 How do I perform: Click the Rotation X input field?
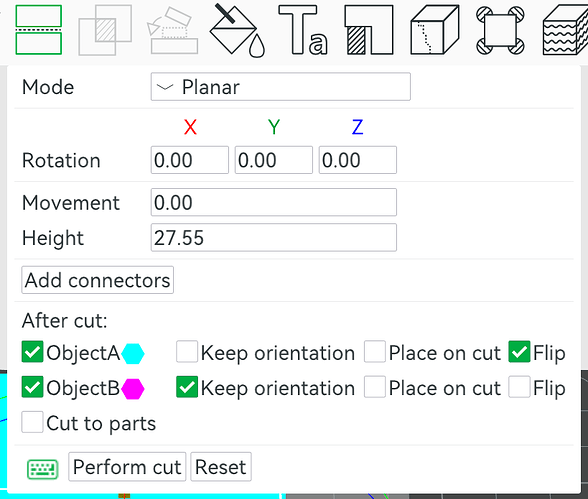190,160
